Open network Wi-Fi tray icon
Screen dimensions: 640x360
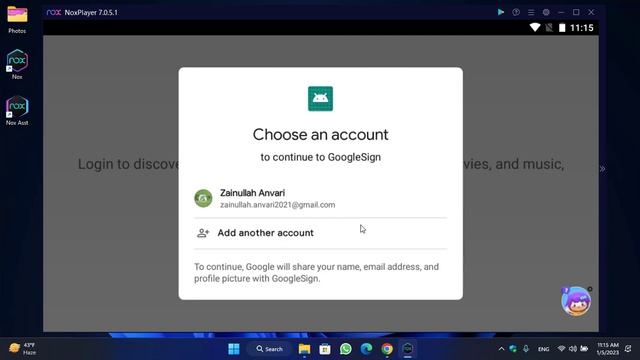click(562, 349)
